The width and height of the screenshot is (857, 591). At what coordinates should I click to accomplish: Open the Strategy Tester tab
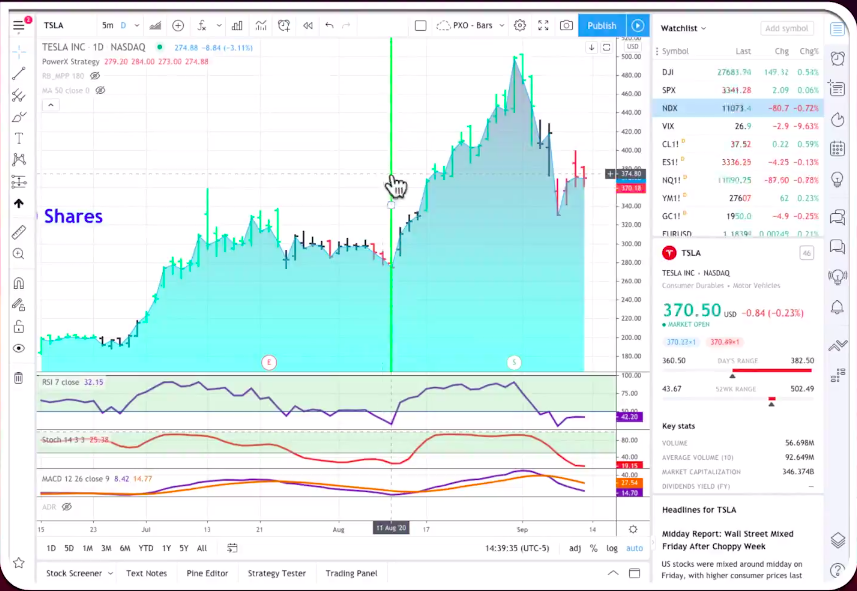pyautogui.click(x=277, y=573)
